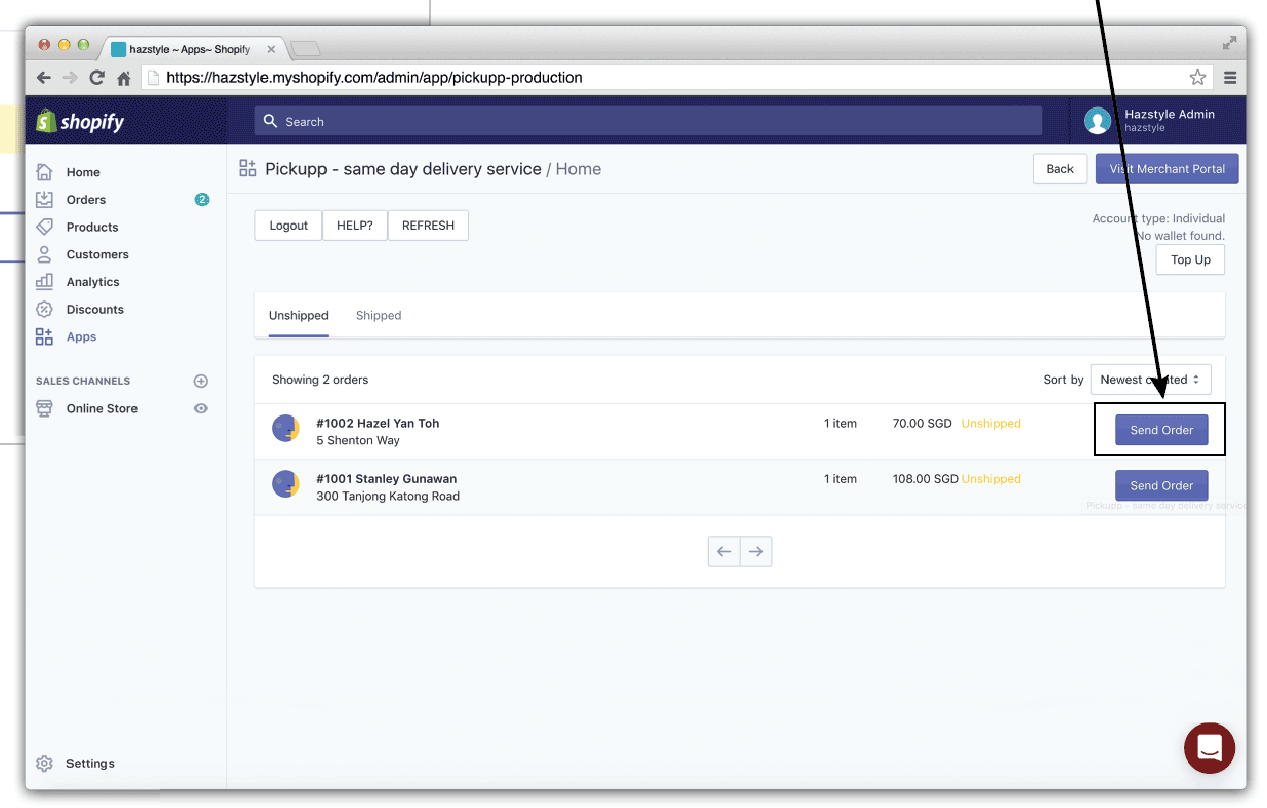This screenshot has height=808, width=1267.
Task: Open the Sort by Newest dropdown
Action: click(1151, 379)
